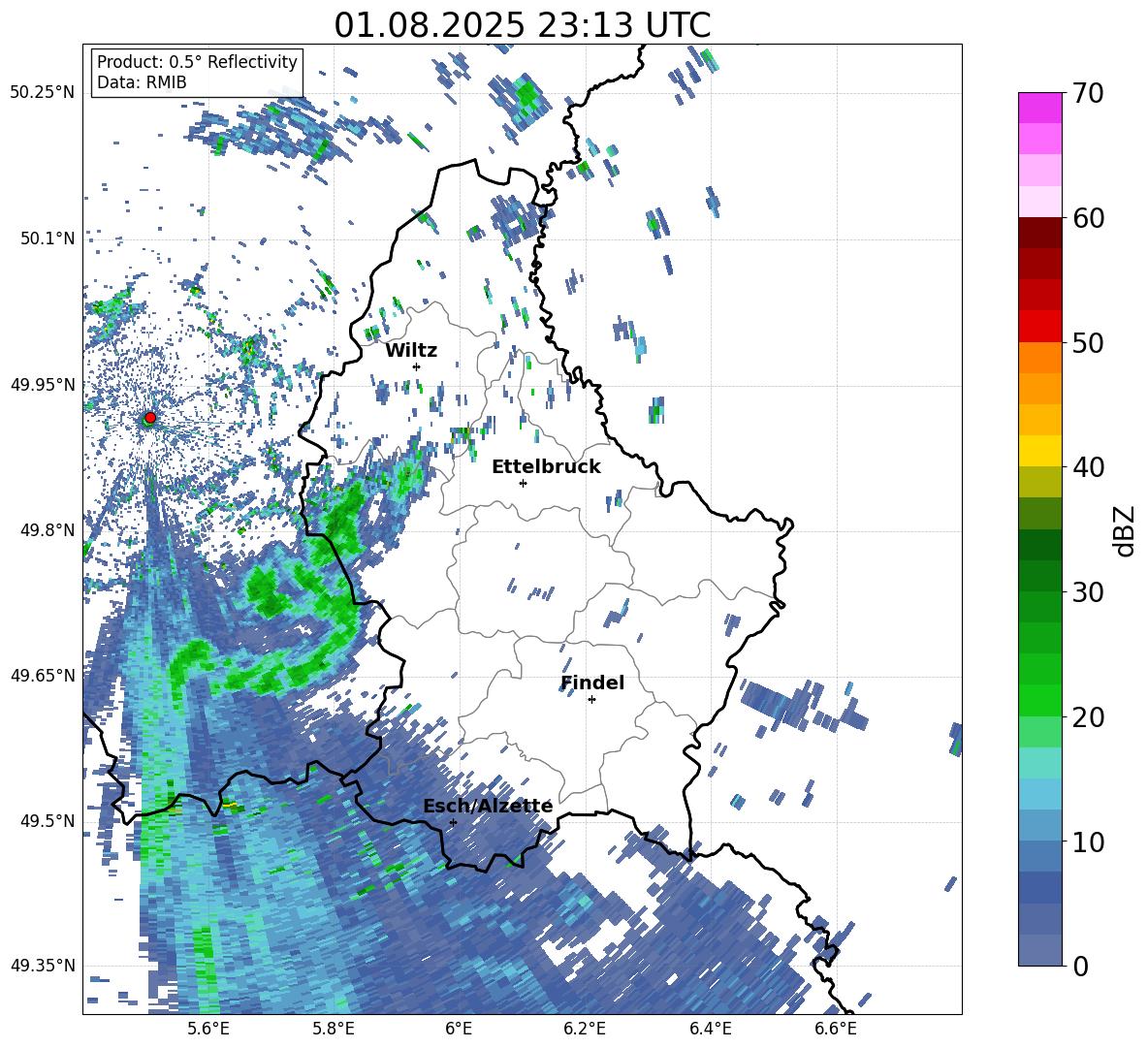
Task: Click the 'Wiltz' city label
Action: 411,351
